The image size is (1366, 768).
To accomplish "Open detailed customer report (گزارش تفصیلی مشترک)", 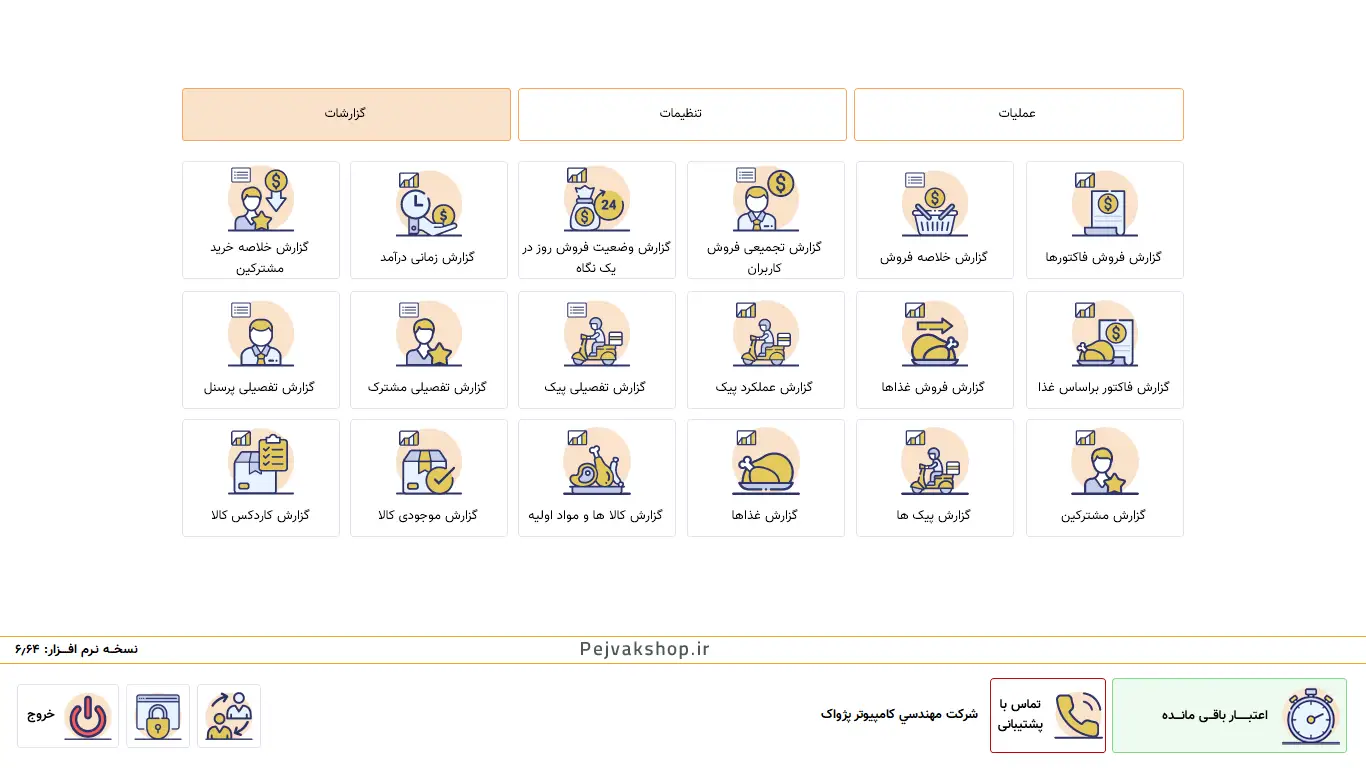I will pos(428,350).
